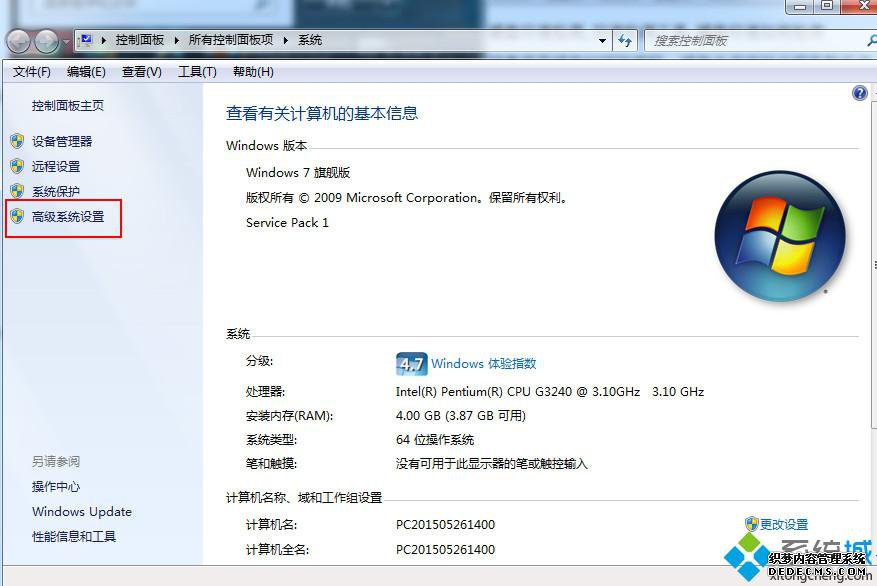The width and height of the screenshot is (877, 586).
Task: Click the 计算机名 value PC201505261400
Action: [x=445, y=525]
